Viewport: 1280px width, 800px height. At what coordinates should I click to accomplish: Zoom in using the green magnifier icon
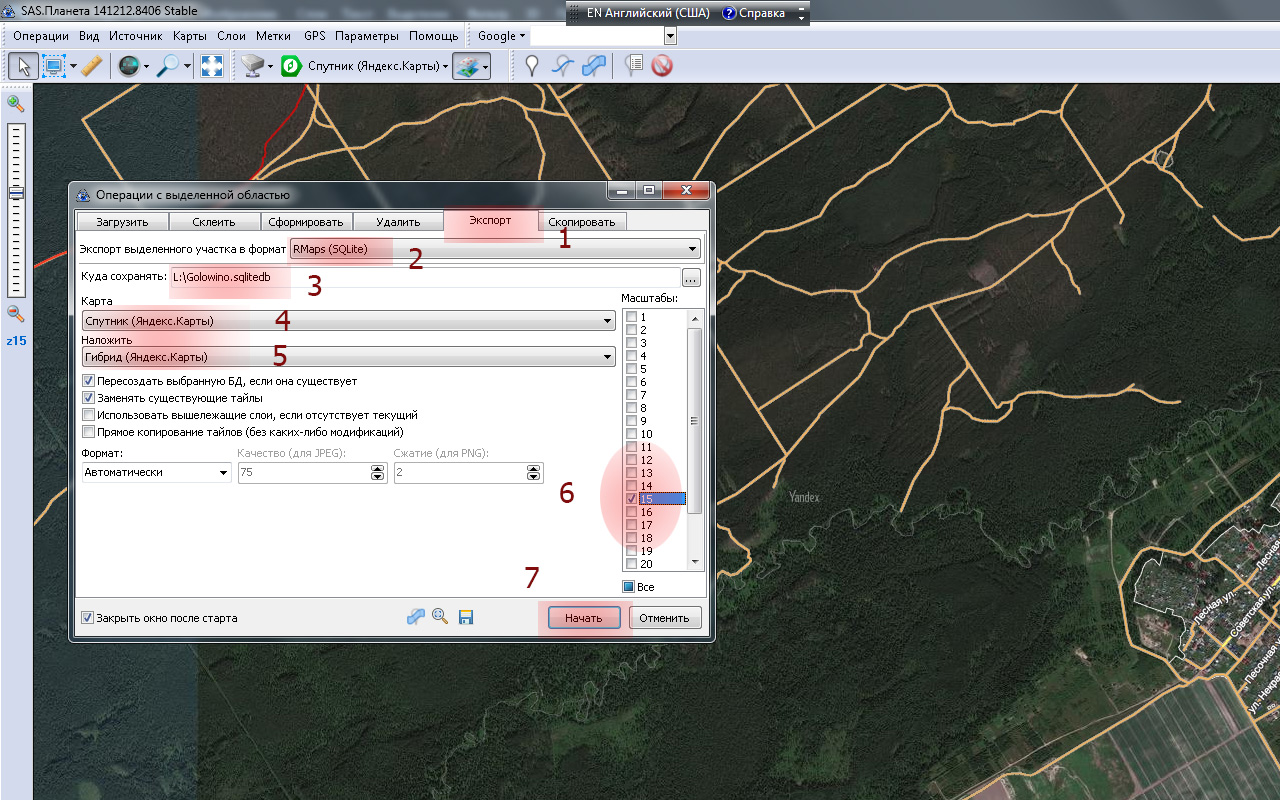pos(16,103)
